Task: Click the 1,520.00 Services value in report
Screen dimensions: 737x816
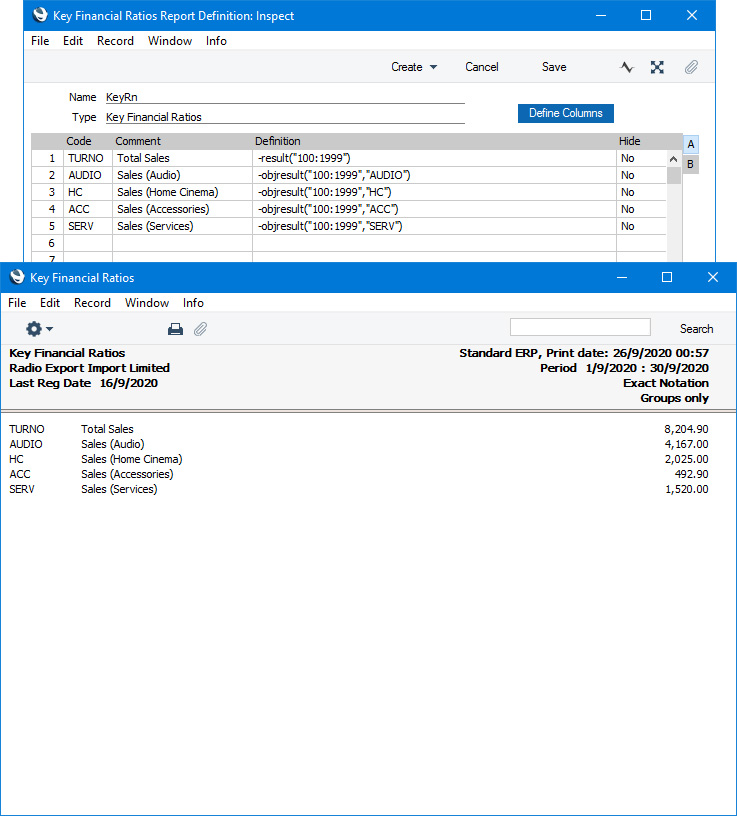Action: pyautogui.click(x=686, y=489)
